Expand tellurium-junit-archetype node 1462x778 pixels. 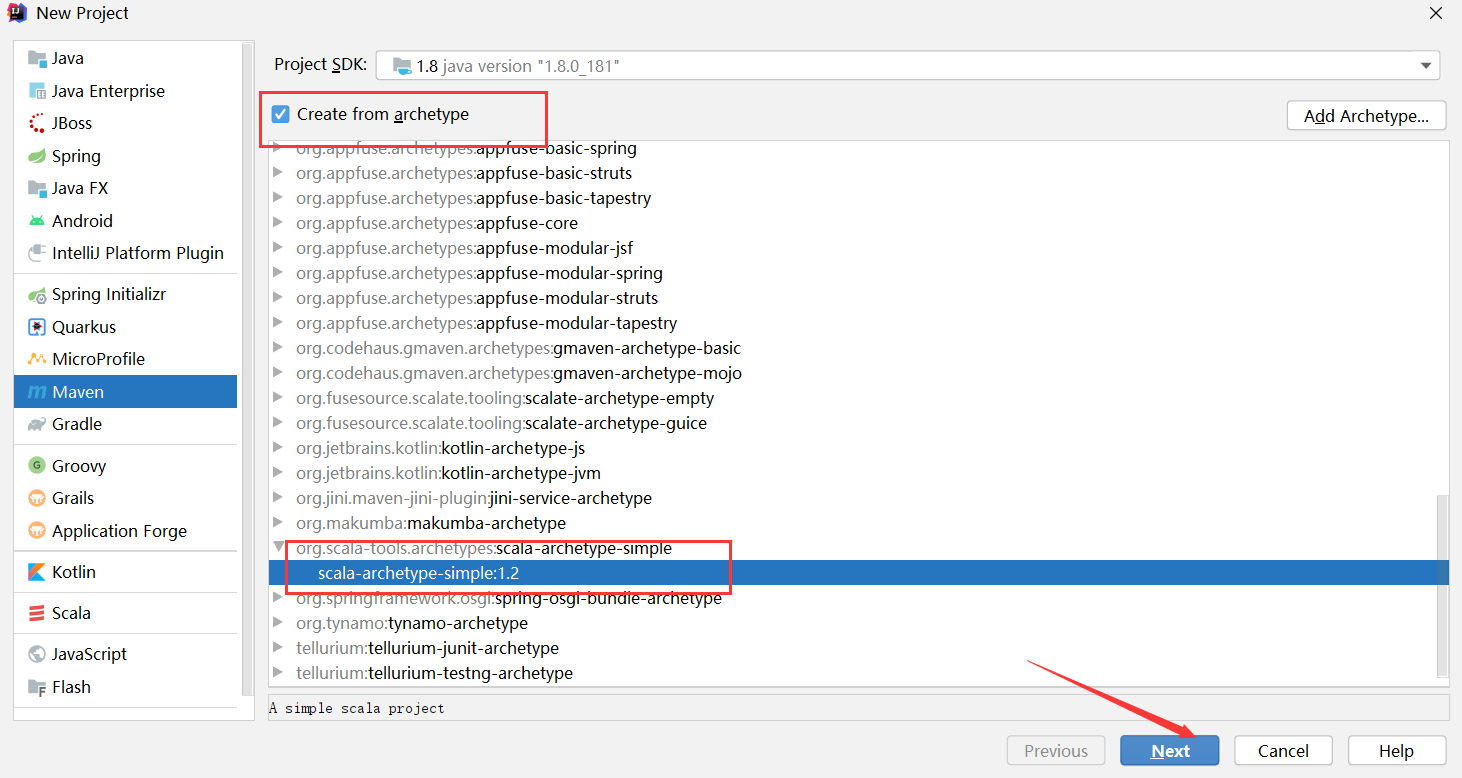coord(278,648)
